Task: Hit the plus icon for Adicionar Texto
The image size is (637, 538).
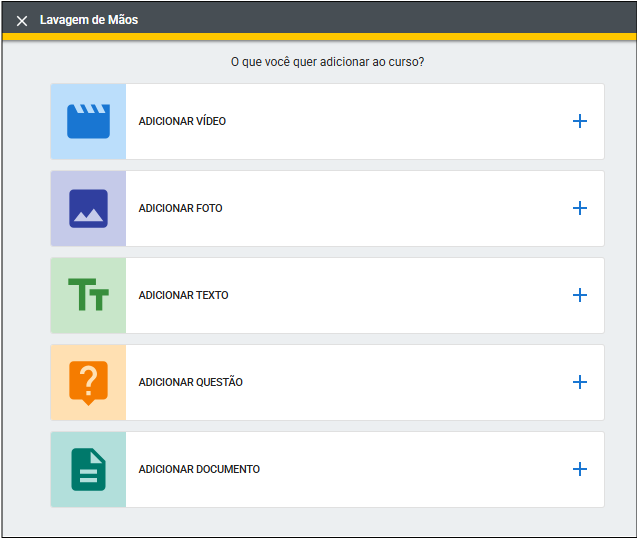Action: (579, 295)
